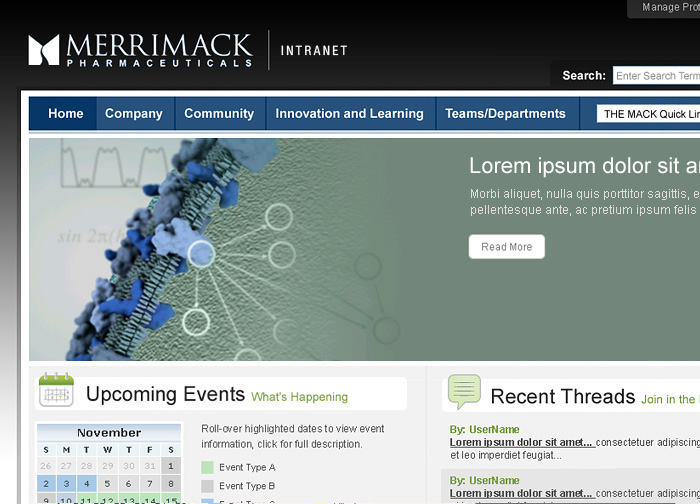This screenshot has height=504, width=700.
Task: Click the Recent Threads heading
Action: [562, 396]
